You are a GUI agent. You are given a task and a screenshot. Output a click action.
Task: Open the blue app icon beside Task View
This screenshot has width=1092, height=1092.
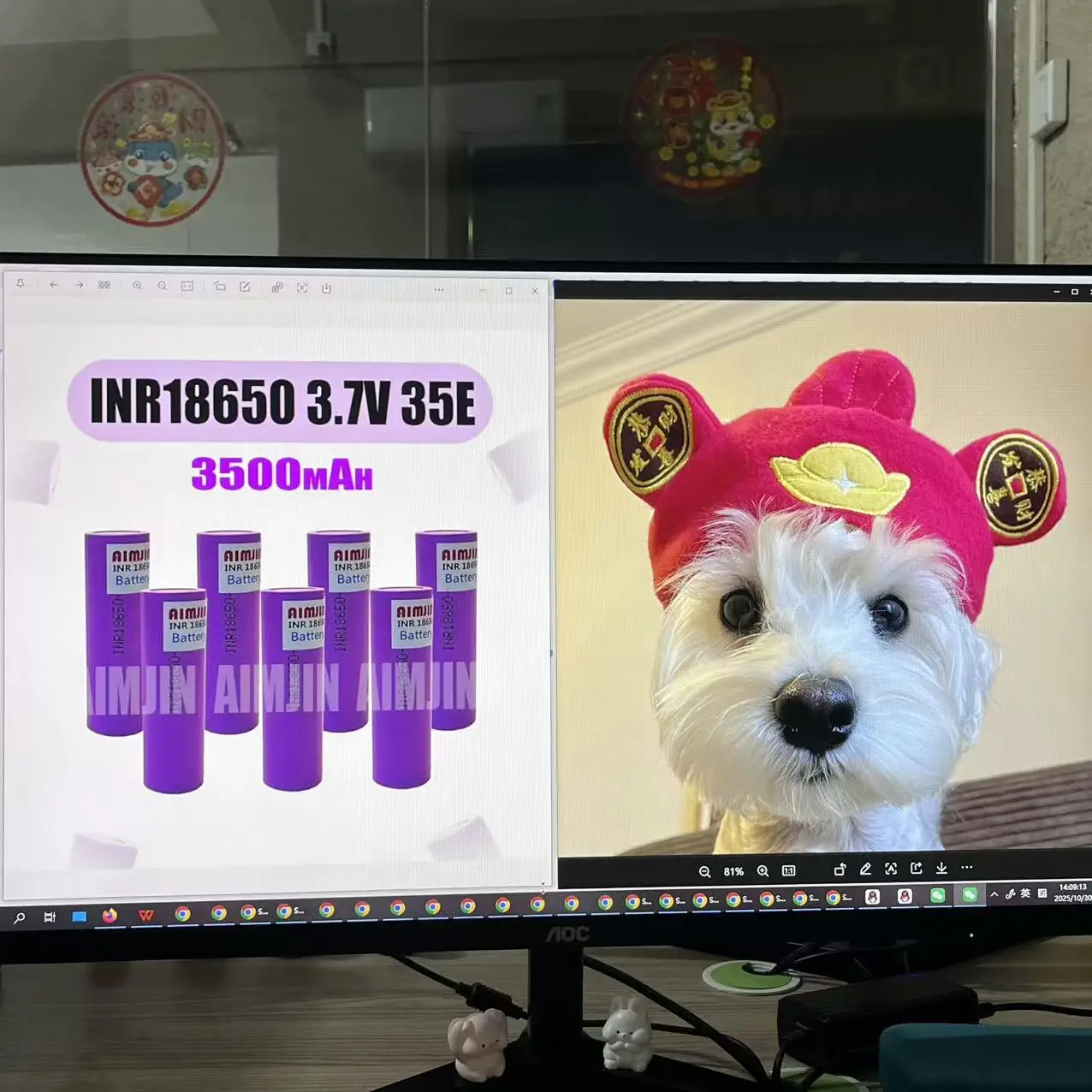pos(79,916)
